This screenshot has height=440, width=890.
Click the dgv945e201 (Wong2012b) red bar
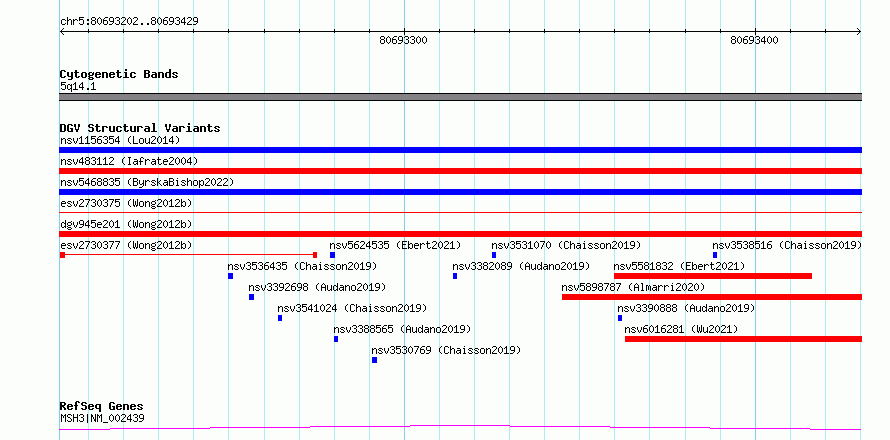coord(460,234)
